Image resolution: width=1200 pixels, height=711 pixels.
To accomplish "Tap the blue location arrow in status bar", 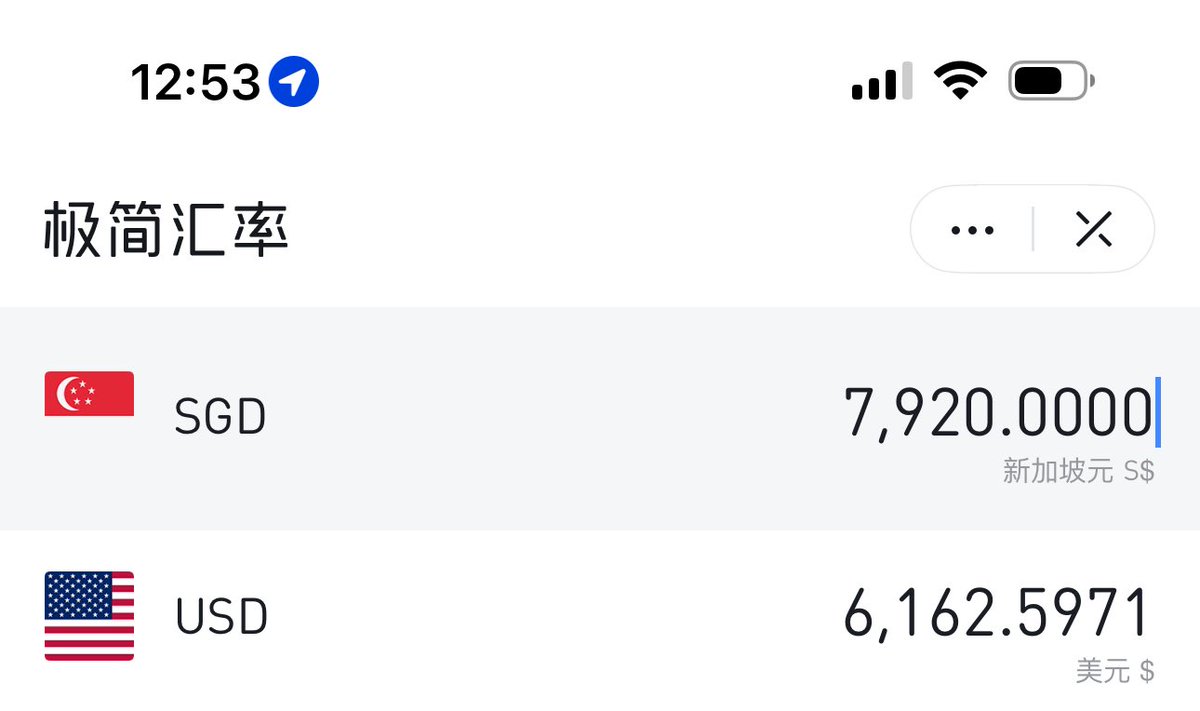I will (293, 81).
